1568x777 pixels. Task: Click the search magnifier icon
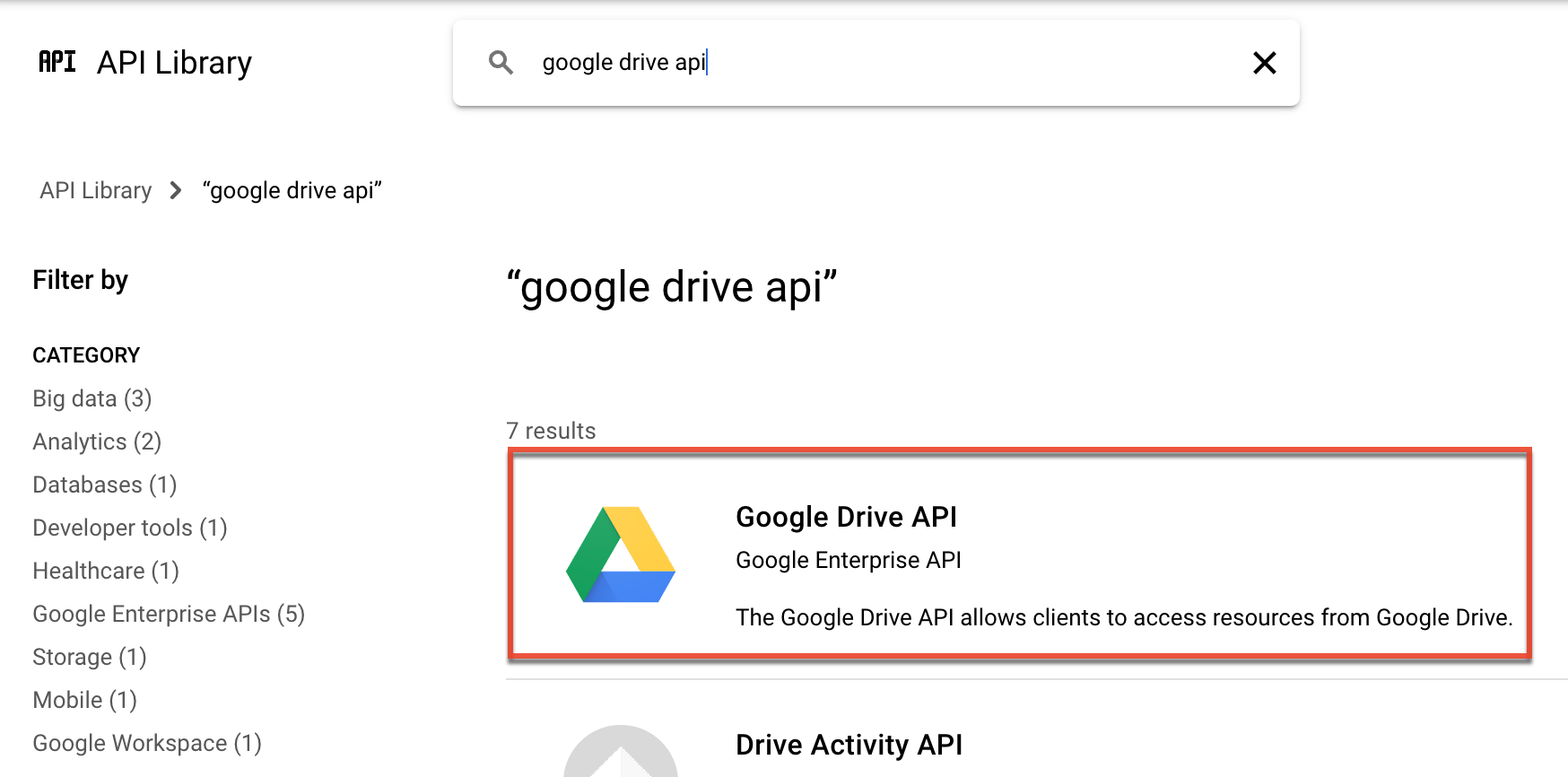click(501, 62)
